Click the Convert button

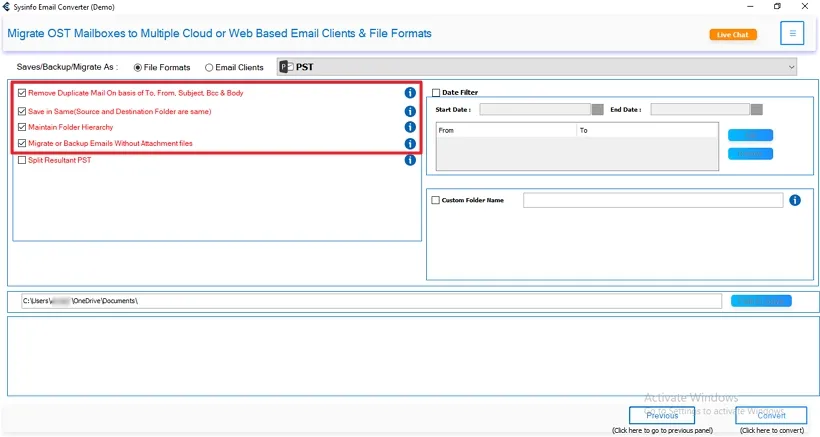click(771, 416)
